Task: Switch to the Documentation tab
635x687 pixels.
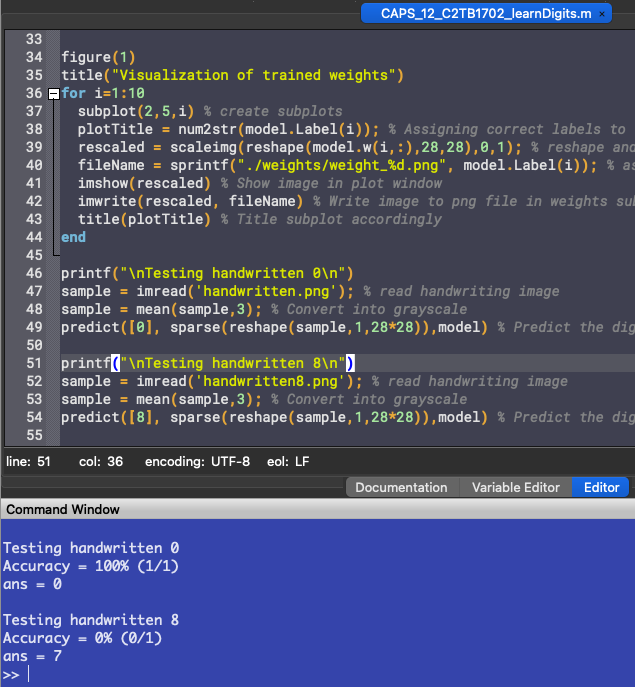Action: click(x=401, y=487)
